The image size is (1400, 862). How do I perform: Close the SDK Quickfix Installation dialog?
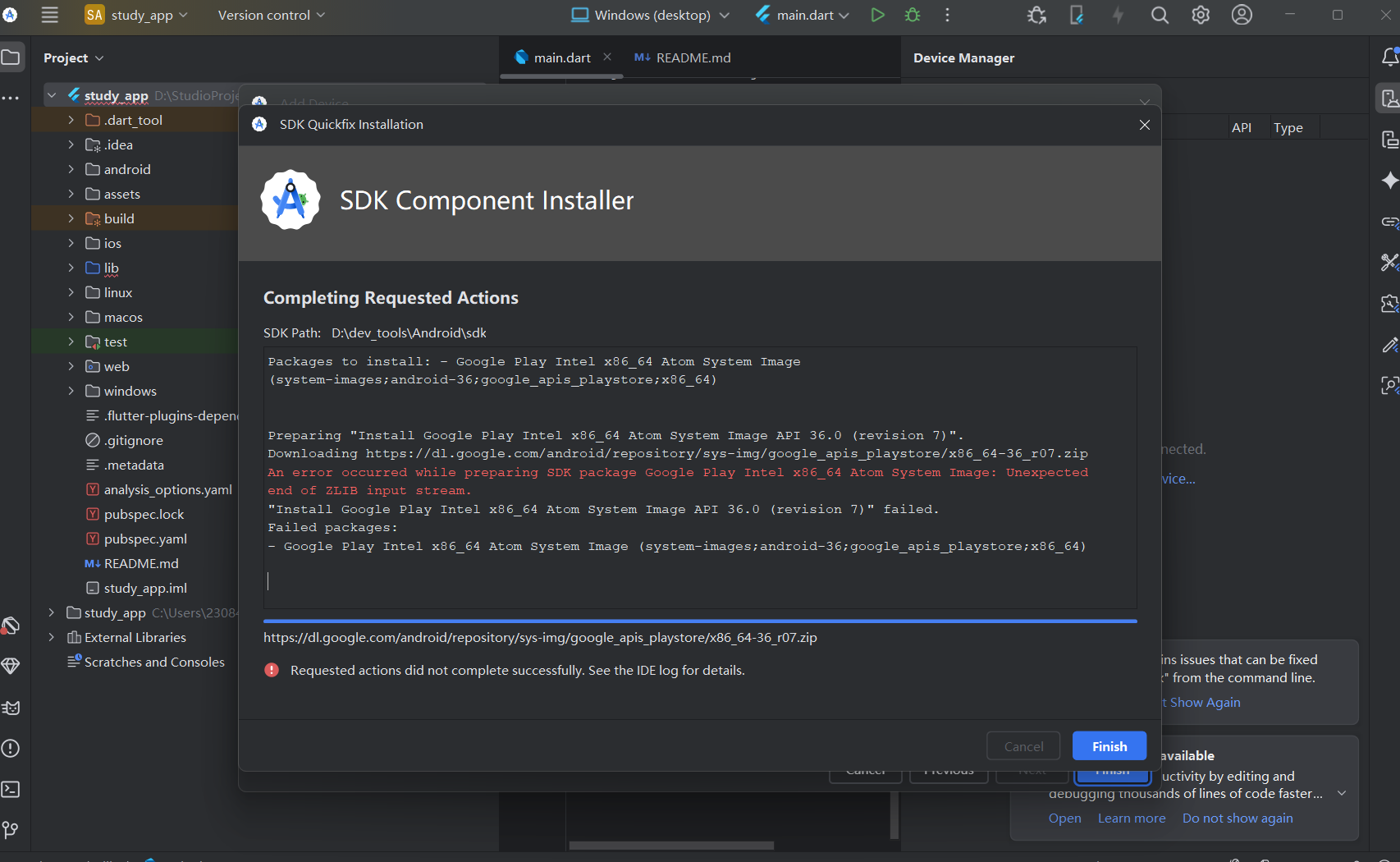coord(1145,125)
